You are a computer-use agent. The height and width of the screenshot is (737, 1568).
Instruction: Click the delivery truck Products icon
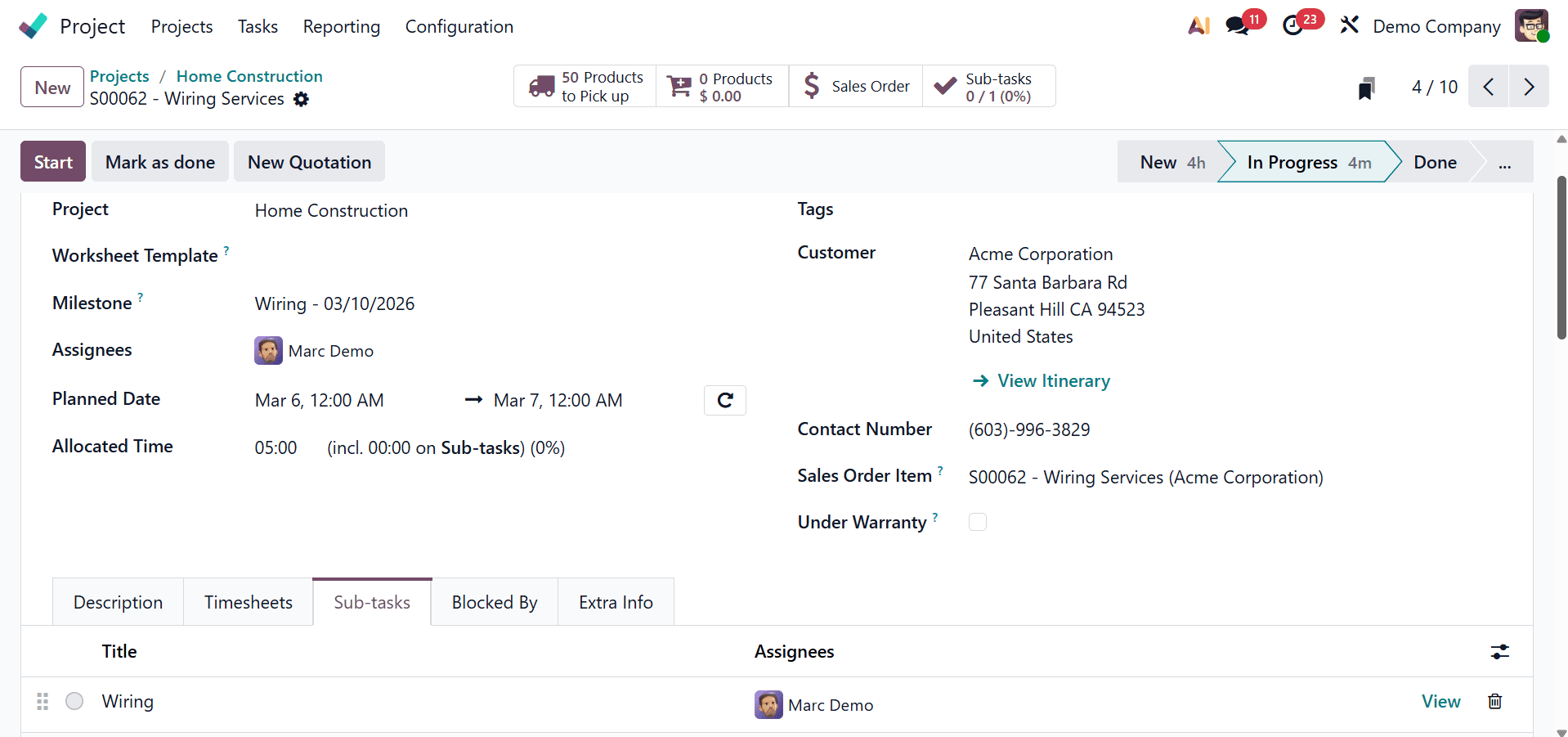pyautogui.click(x=542, y=86)
